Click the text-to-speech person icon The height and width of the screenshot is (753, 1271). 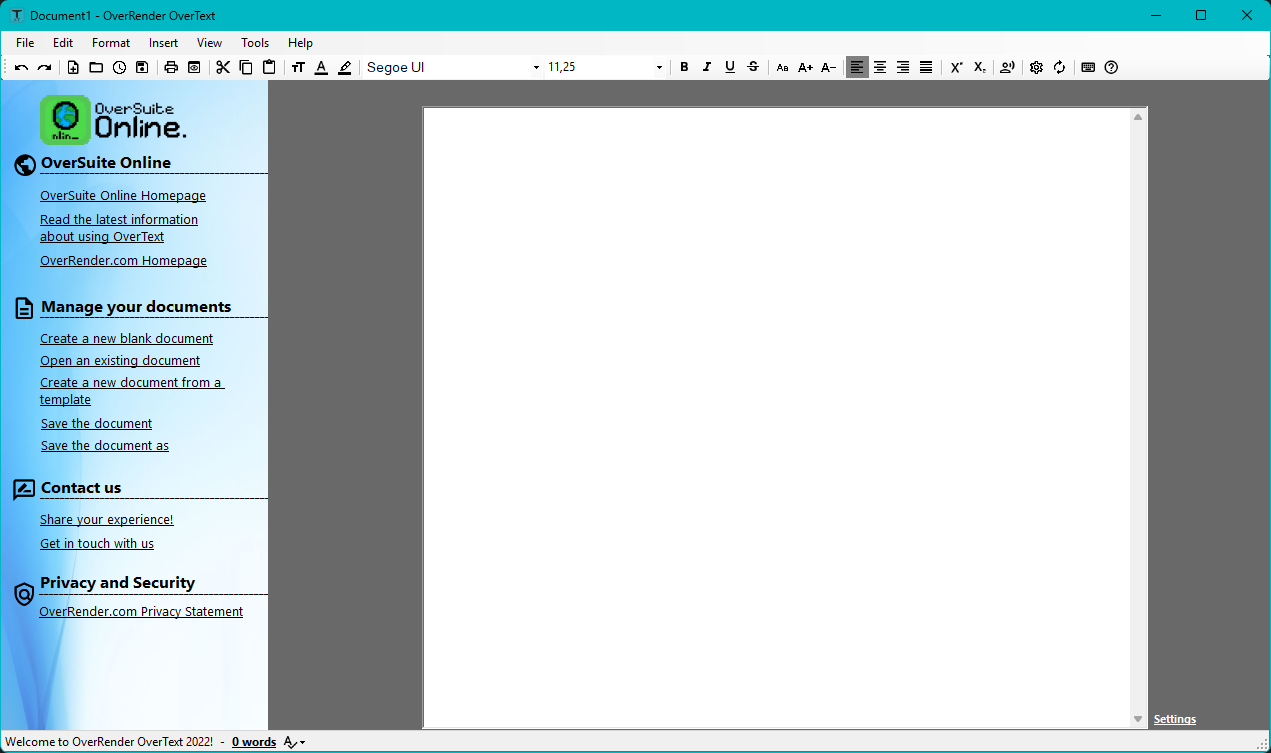coord(1007,68)
